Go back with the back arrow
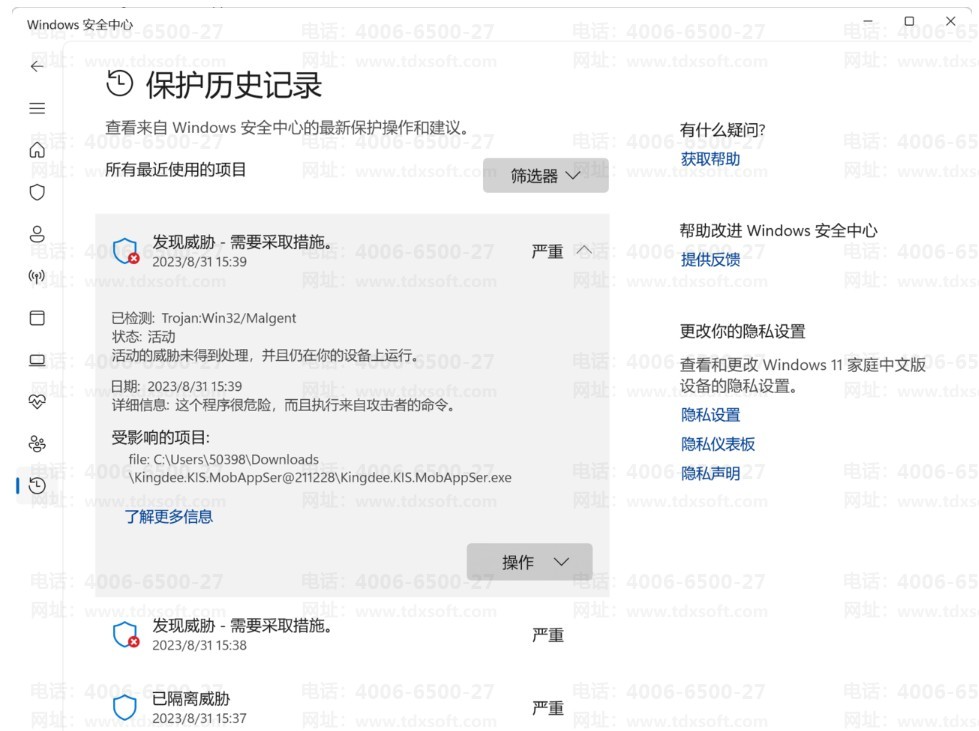This screenshot has width=979, height=731. (37, 66)
